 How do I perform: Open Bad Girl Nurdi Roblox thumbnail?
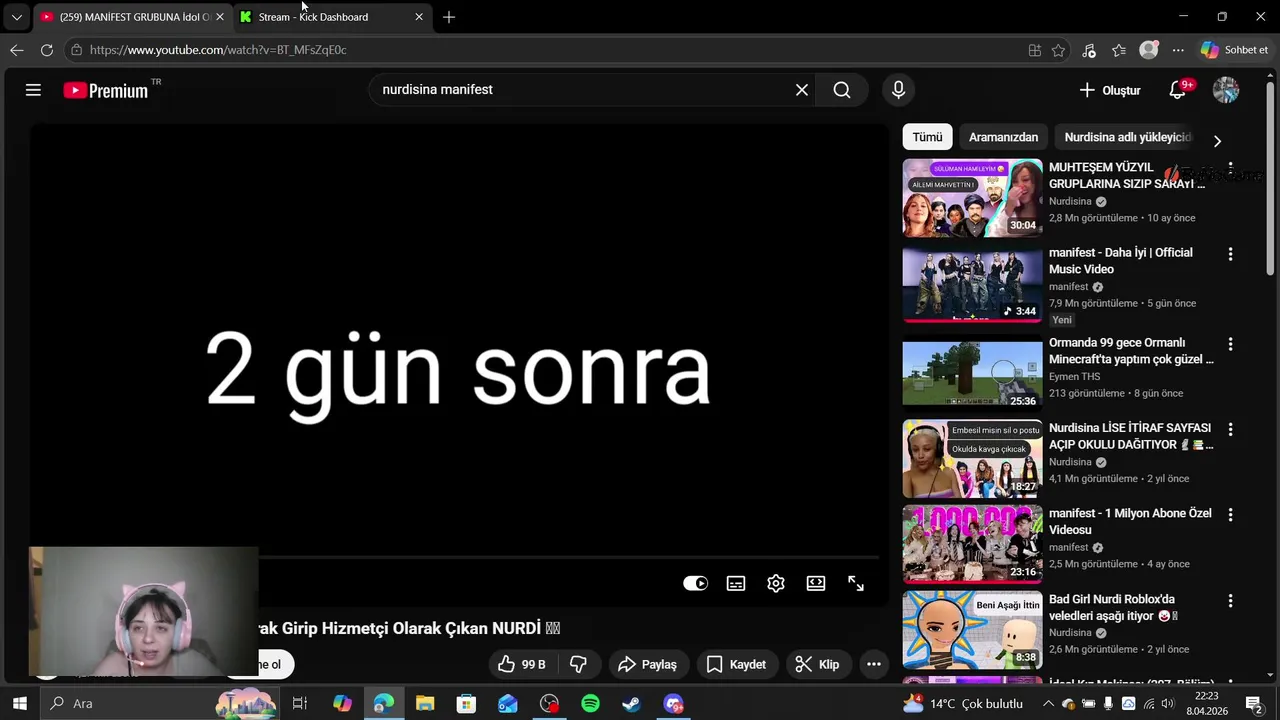click(972, 630)
